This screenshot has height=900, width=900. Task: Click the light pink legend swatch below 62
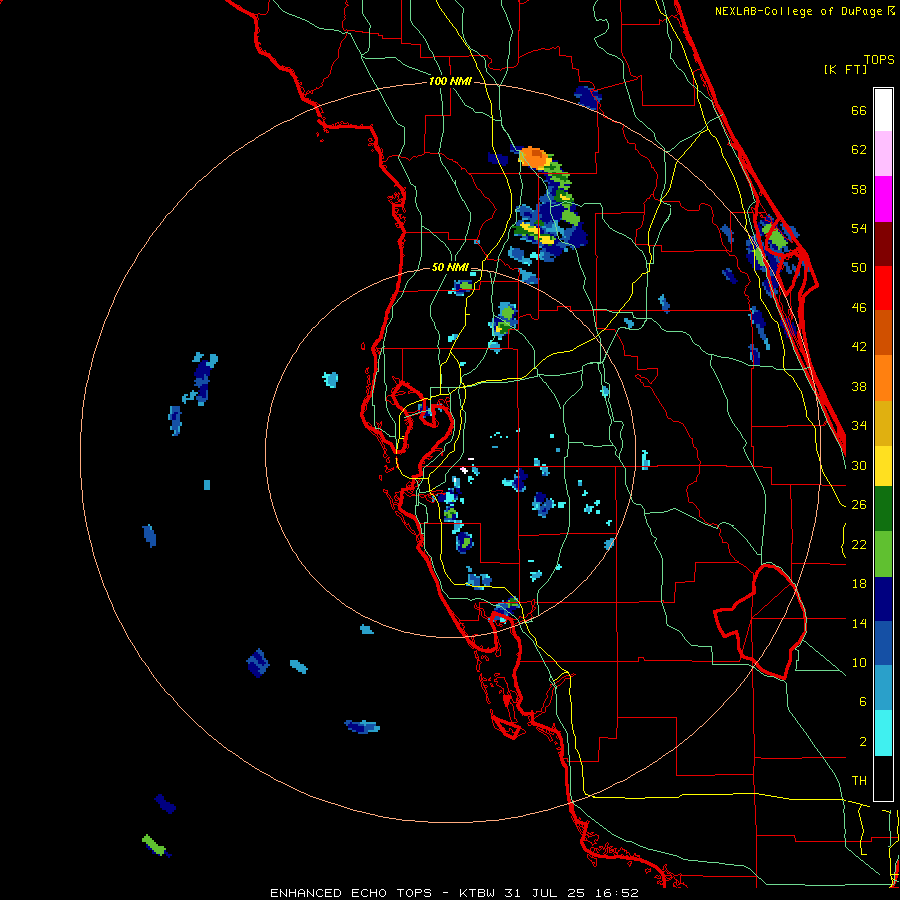click(x=883, y=154)
